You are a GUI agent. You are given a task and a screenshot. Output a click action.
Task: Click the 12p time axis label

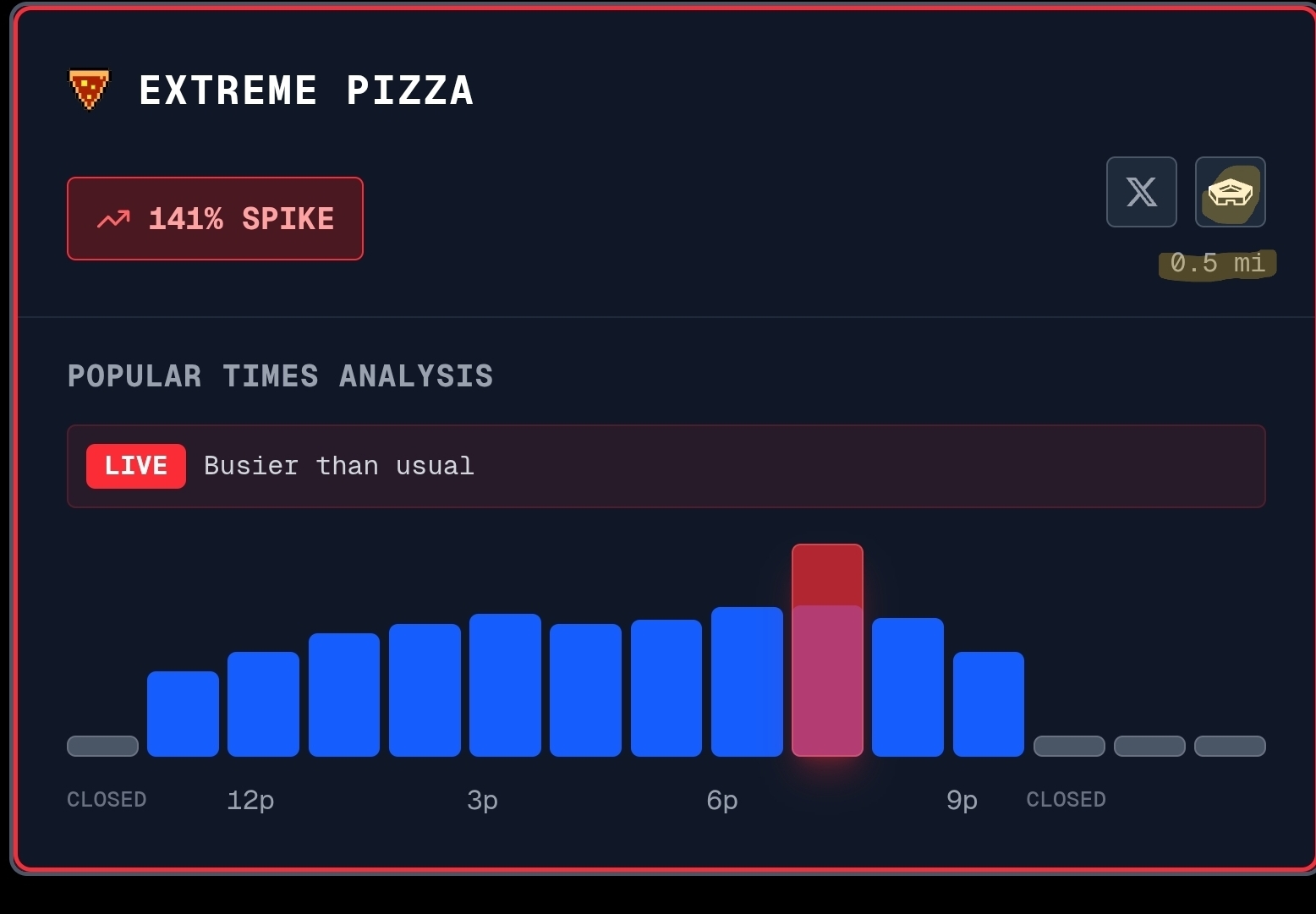(250, 800)
